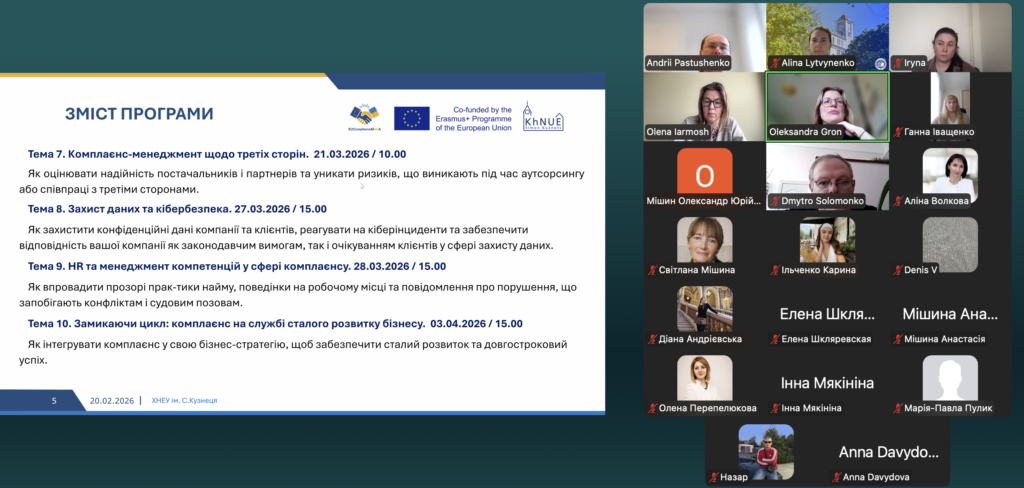Click the orange 'O' avatar tile

coord(704,175)
